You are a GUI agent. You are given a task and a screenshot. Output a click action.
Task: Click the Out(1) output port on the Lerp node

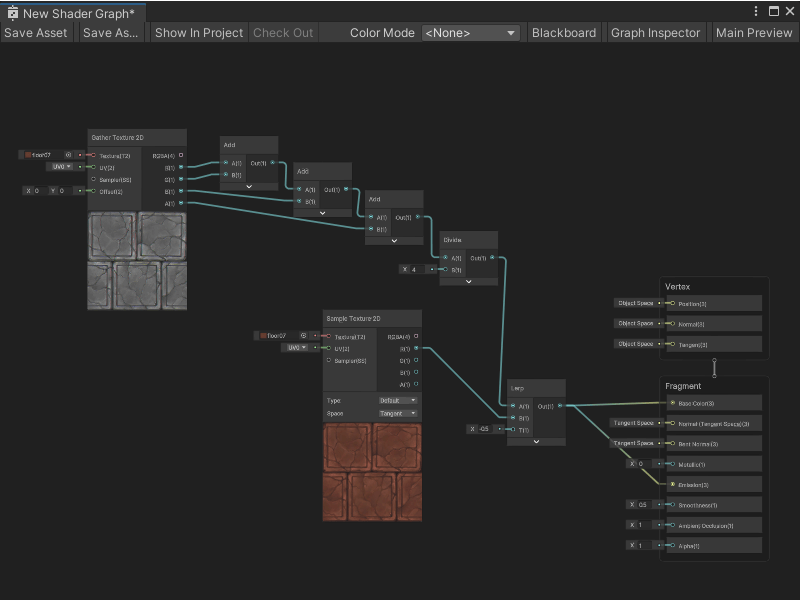tap(559, 406)
